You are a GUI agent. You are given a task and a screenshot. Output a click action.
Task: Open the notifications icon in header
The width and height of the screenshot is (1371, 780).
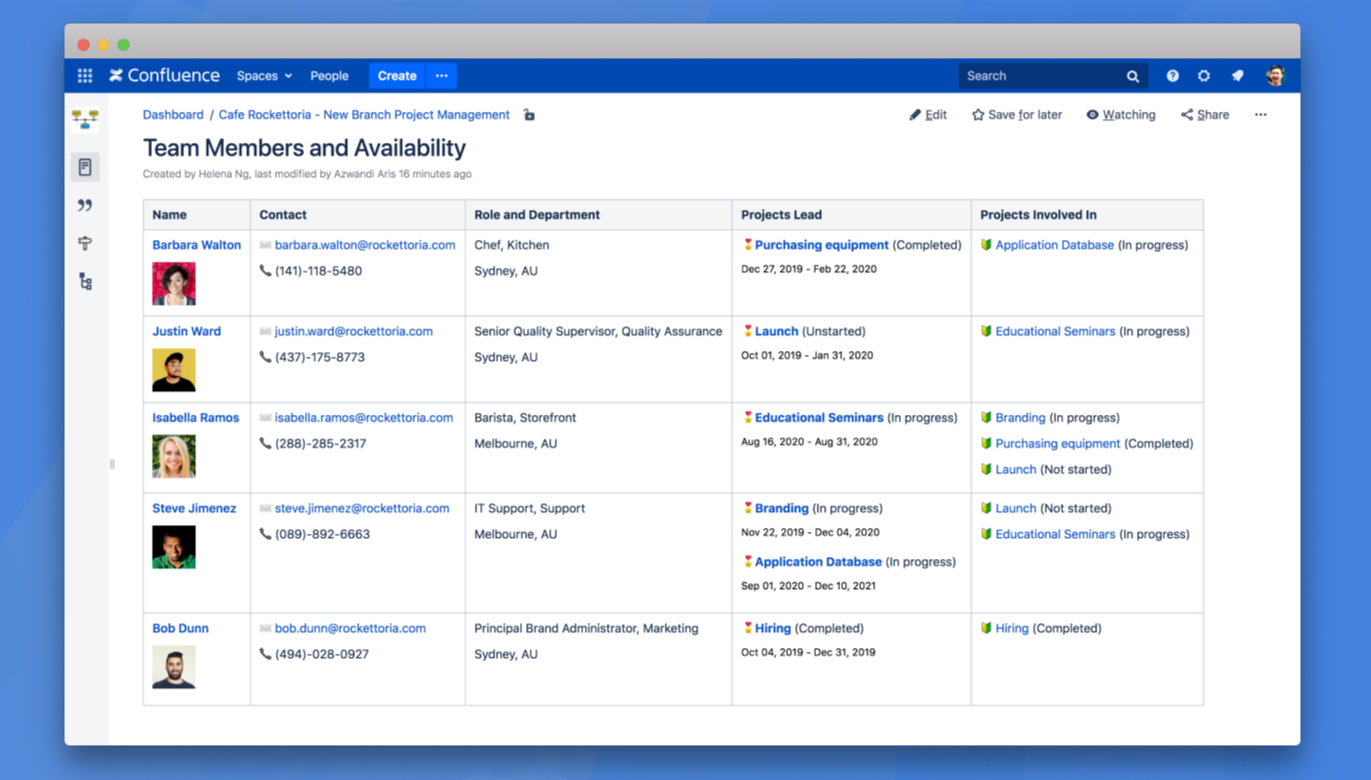[x=1237, y=76]
